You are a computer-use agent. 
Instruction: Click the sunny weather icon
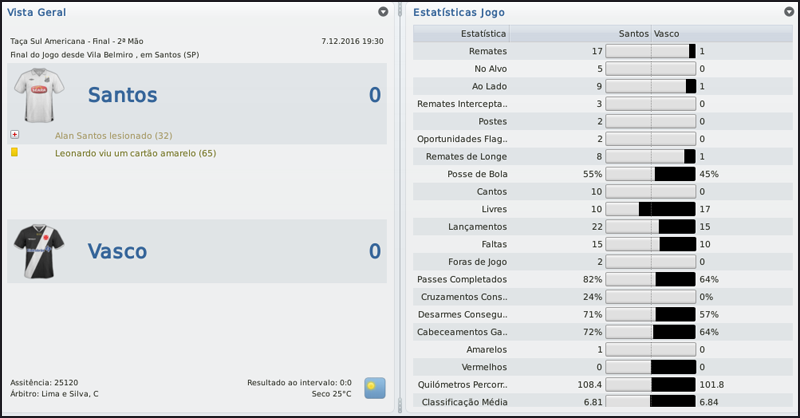click(x=375, y=388)
